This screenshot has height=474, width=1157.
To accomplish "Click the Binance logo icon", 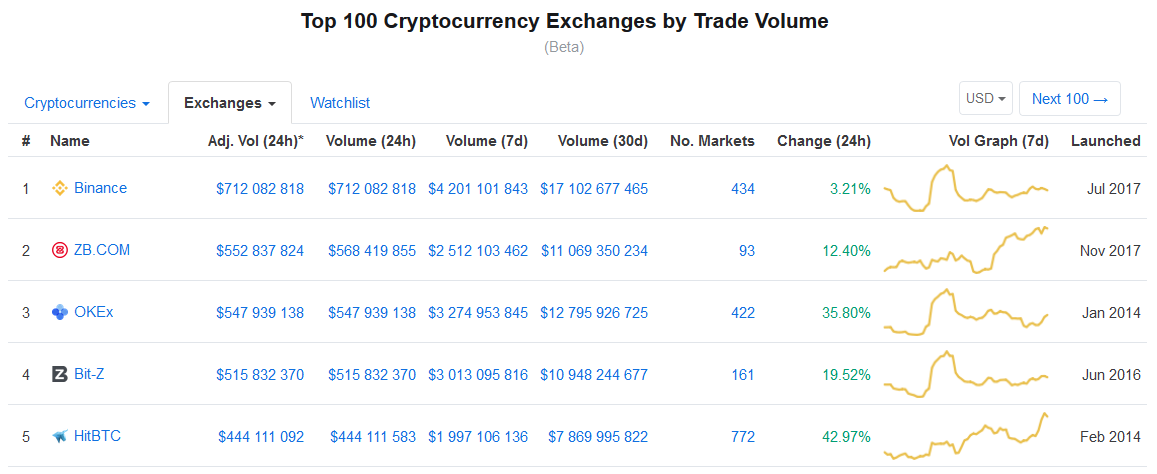I will (59, 188).
